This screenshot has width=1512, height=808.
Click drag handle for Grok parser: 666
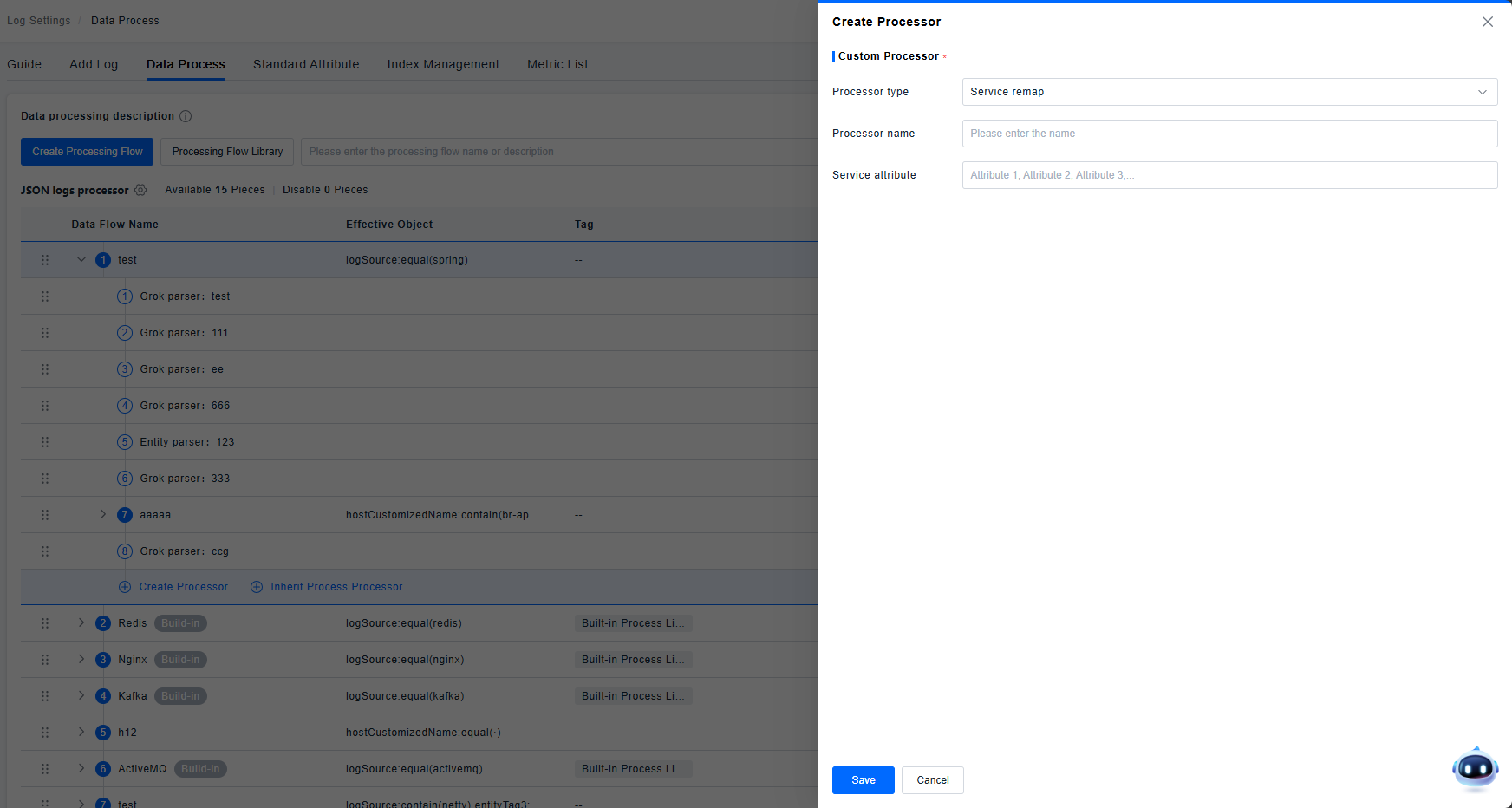click(45, 406)
